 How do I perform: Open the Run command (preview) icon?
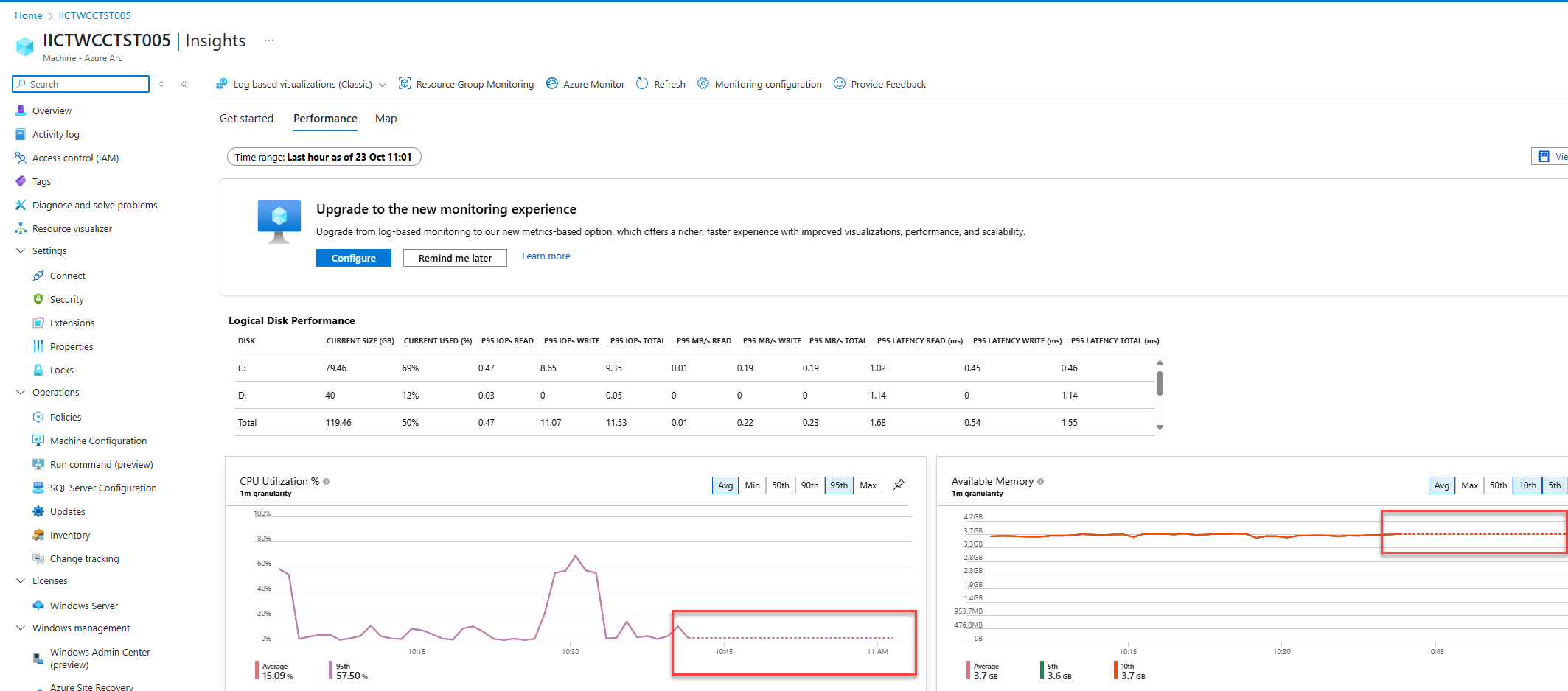pos(38,464)
